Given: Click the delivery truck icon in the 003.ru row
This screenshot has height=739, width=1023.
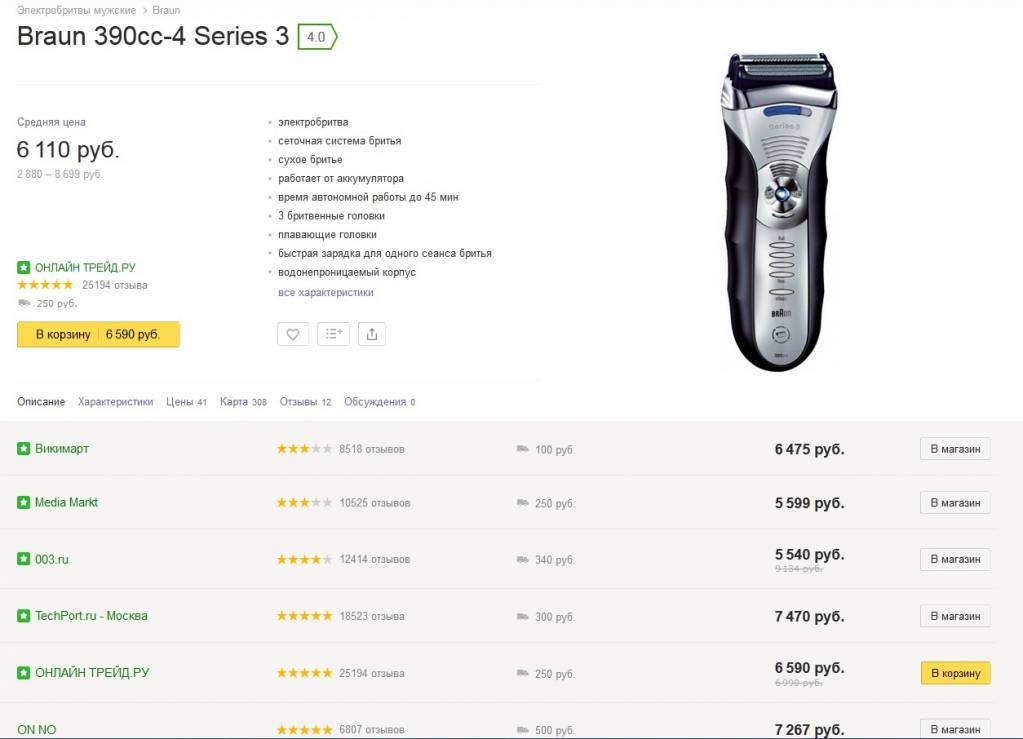Looking at the screenshot, I should [x=523, y=559].
